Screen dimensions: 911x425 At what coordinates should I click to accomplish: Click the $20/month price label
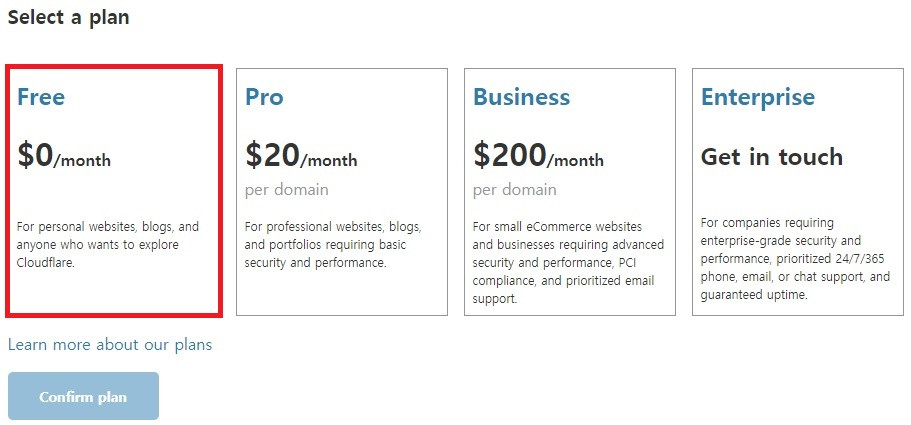[x=301, y=157]
